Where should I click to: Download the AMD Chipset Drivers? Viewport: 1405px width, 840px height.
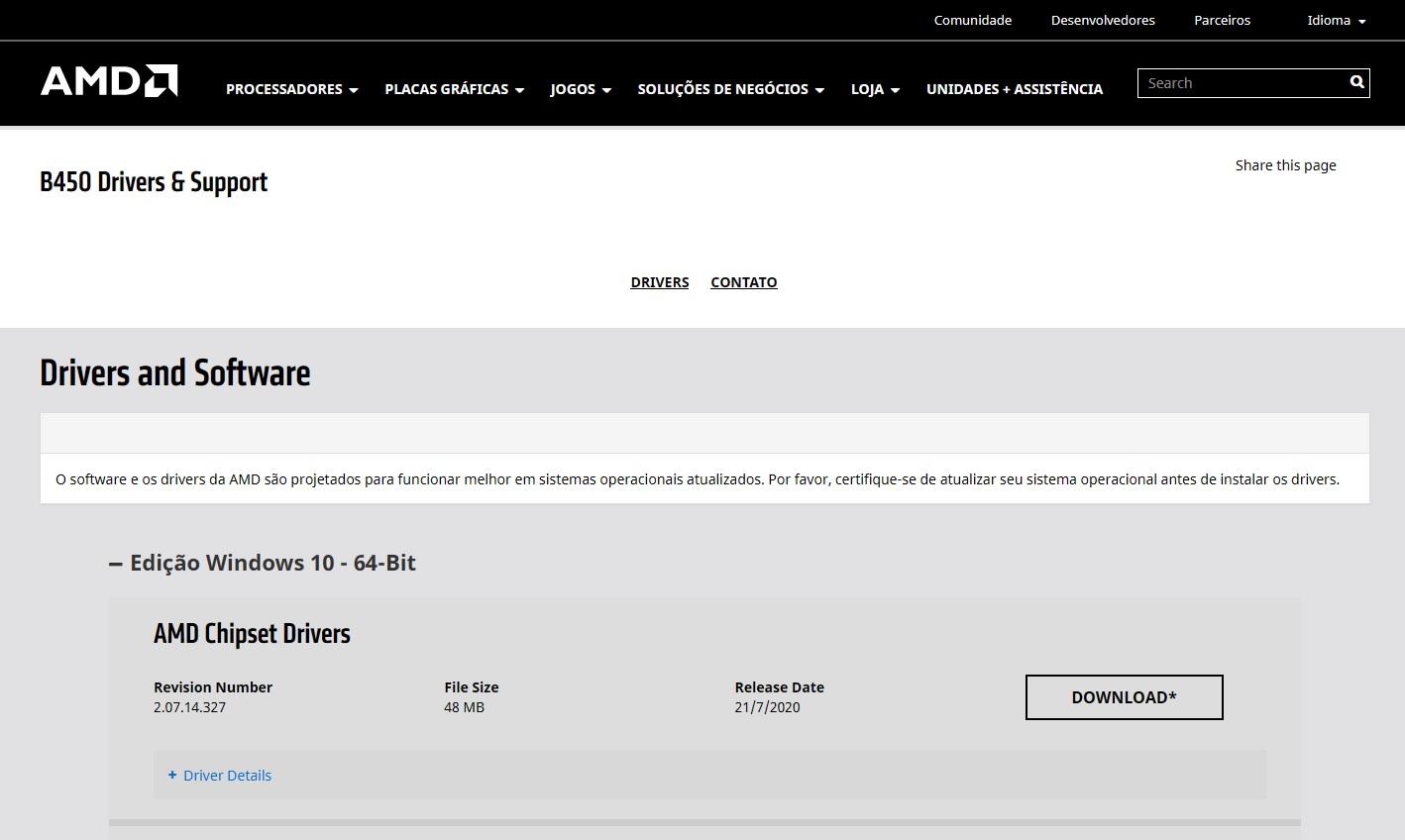1124,697
